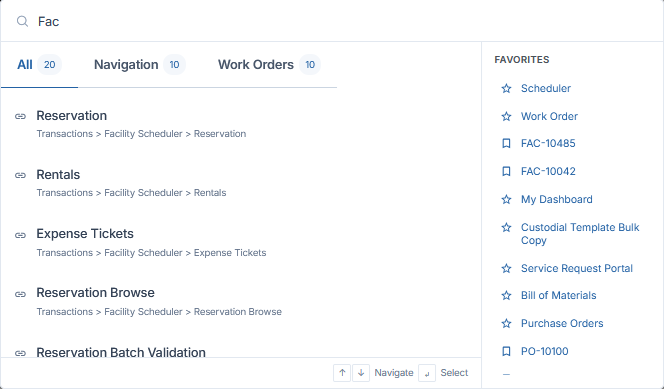Click link icon beside Rentals result
664x389 pixels.
[20, 175]
